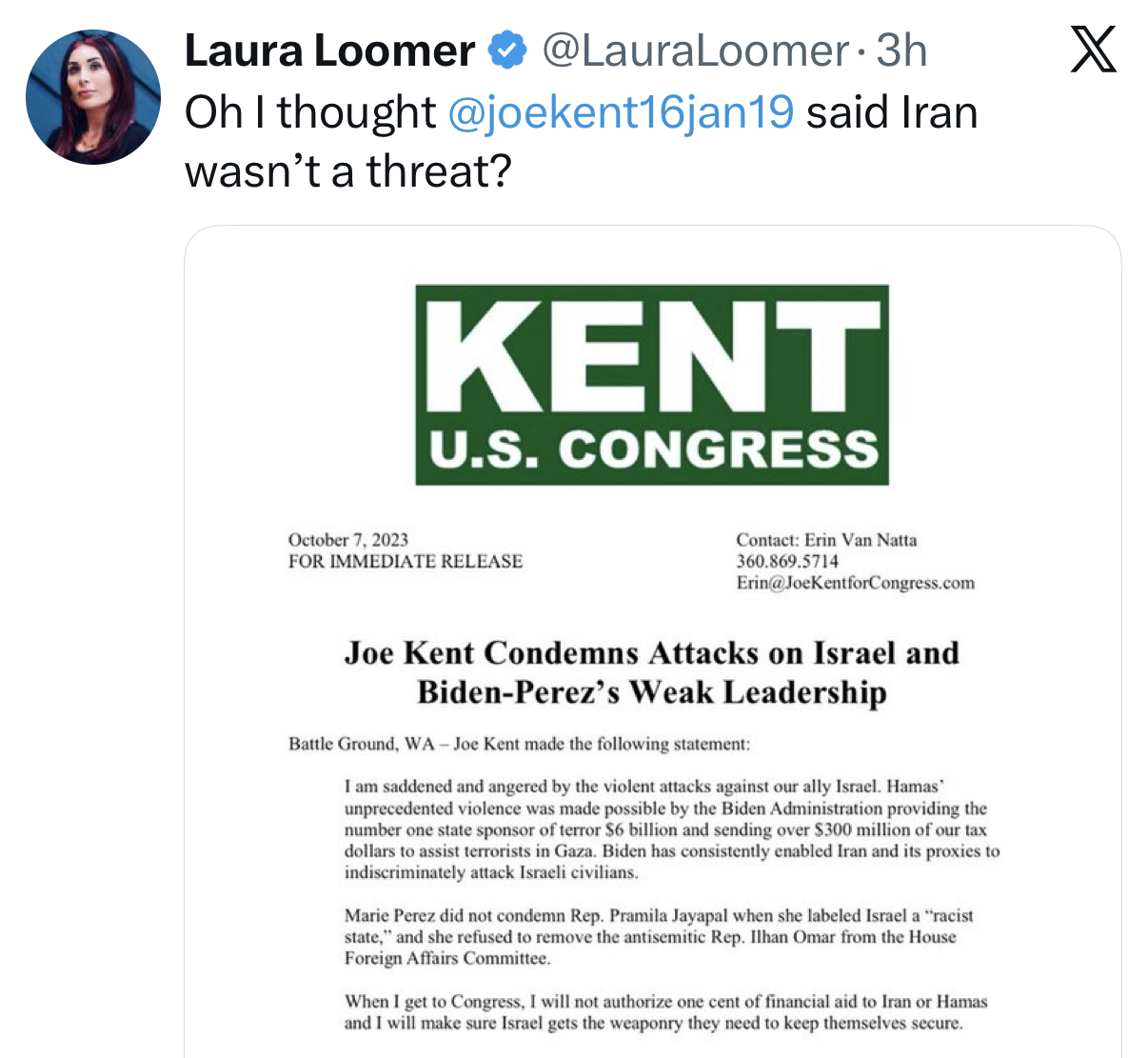Click the Laura Loomer display name
Viewport: 1148px width, 1058px height.
[329, 50]
